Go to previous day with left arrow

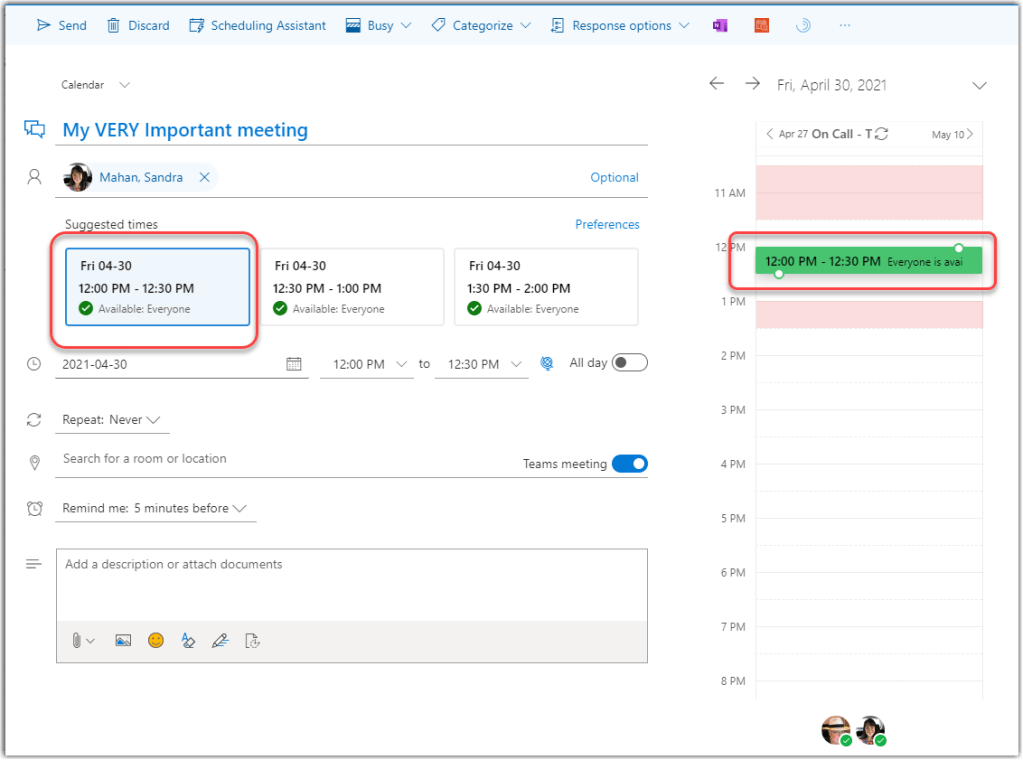point(716,84)
